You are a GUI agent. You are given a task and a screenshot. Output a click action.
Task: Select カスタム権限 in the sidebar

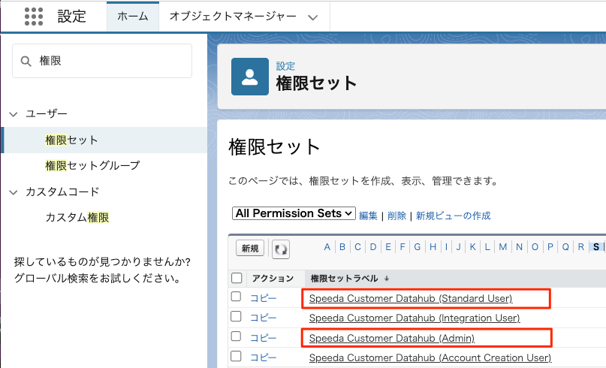coord(77,217)
